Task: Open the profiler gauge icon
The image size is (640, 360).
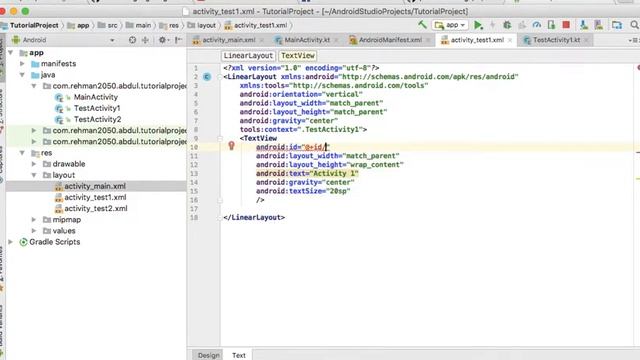Action: [x=537, y=25]
